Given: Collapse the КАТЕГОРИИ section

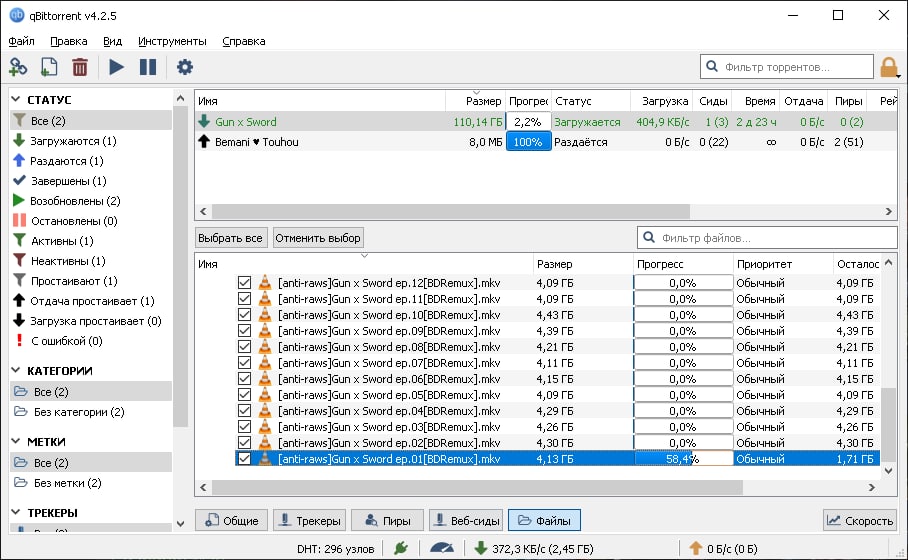Looking at the screenshot, I should click(x=16, y=371).
